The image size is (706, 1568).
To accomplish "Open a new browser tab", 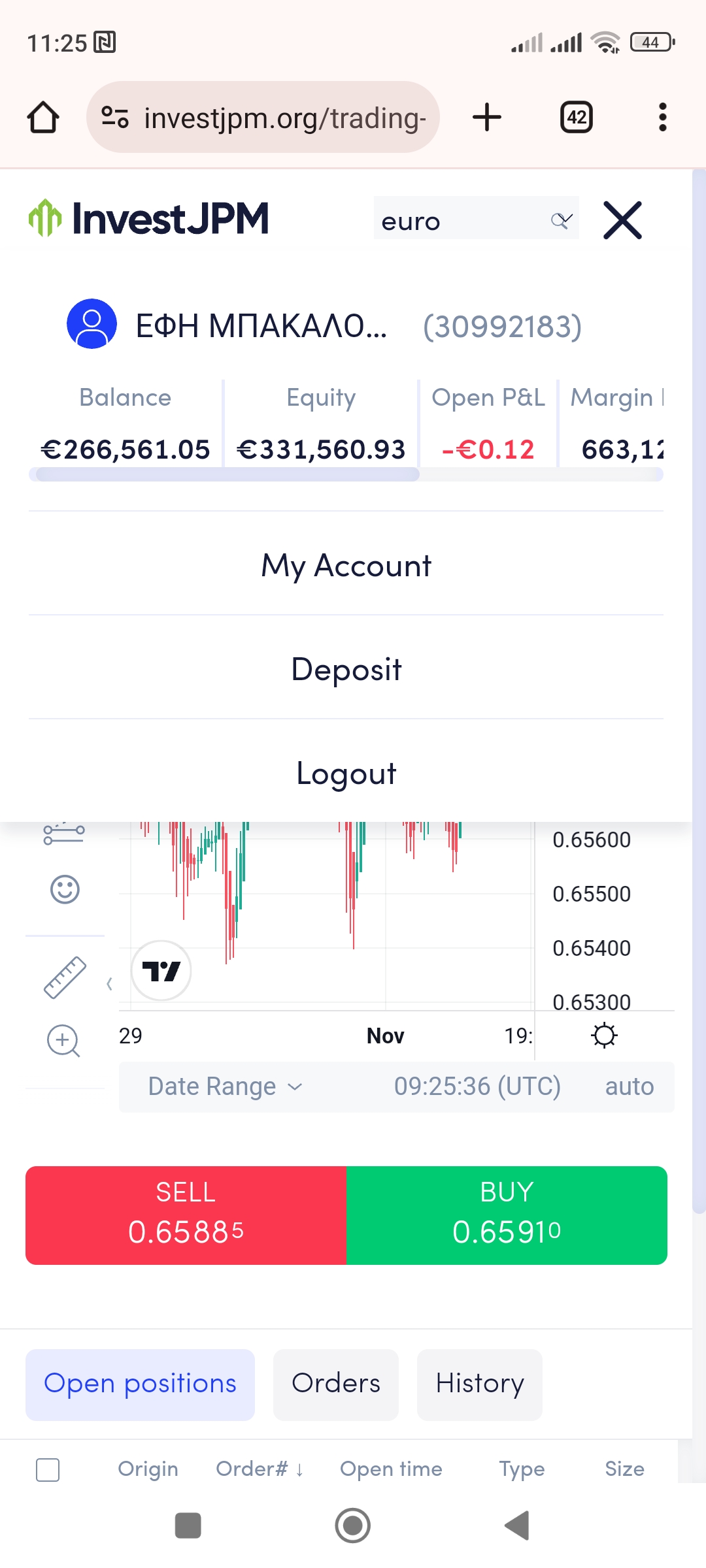I will (487, 118).
